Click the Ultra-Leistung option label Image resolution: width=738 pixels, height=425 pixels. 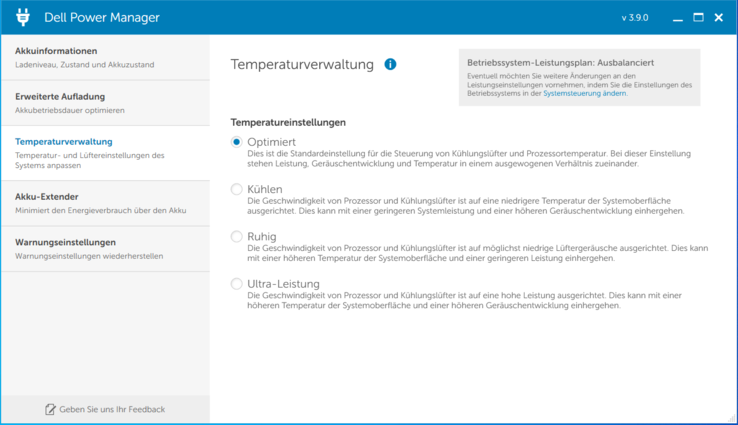(x=283, y=284)
